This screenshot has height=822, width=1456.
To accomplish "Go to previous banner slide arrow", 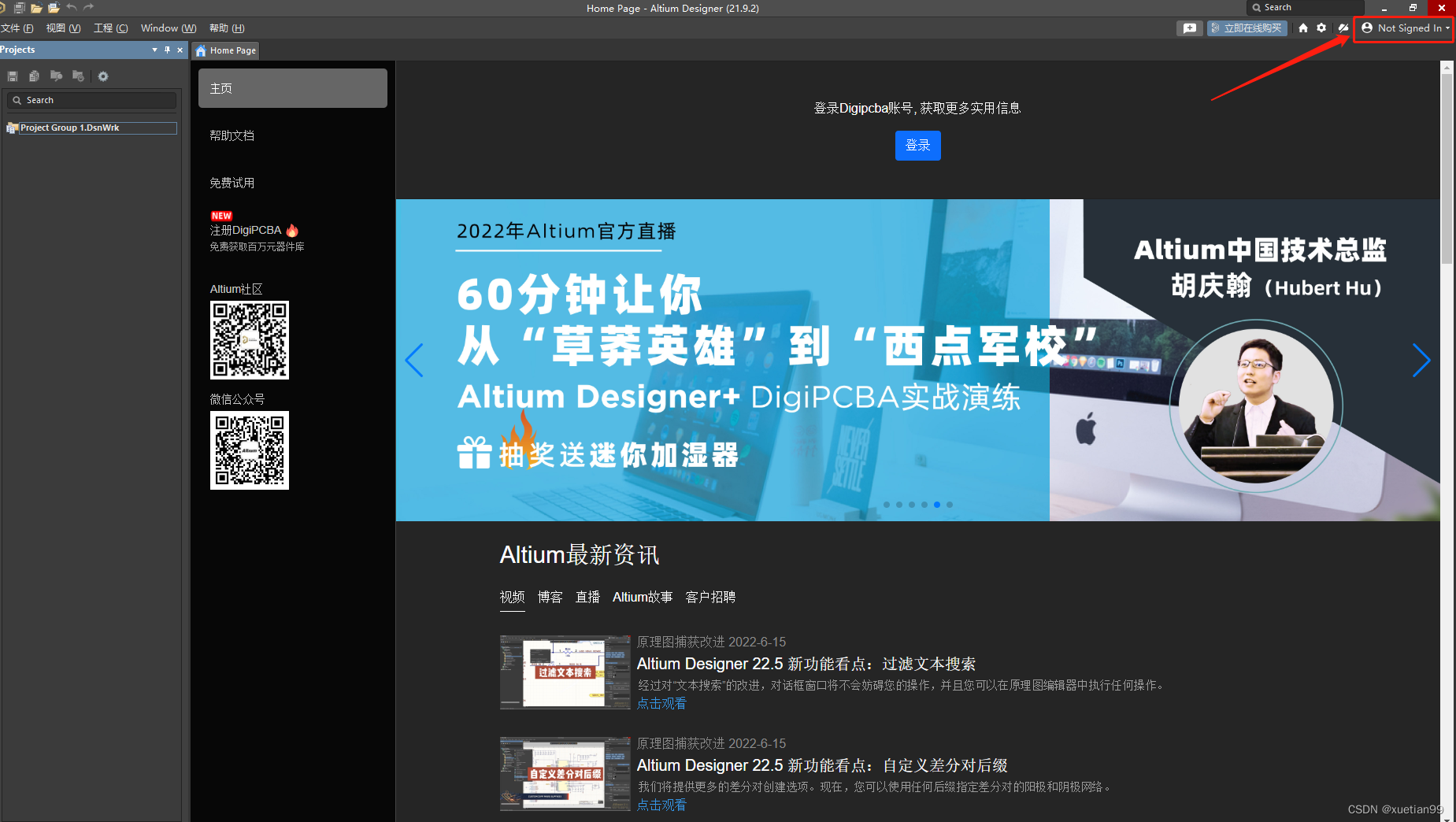I will pyautogui.click(x=414, y=361).
